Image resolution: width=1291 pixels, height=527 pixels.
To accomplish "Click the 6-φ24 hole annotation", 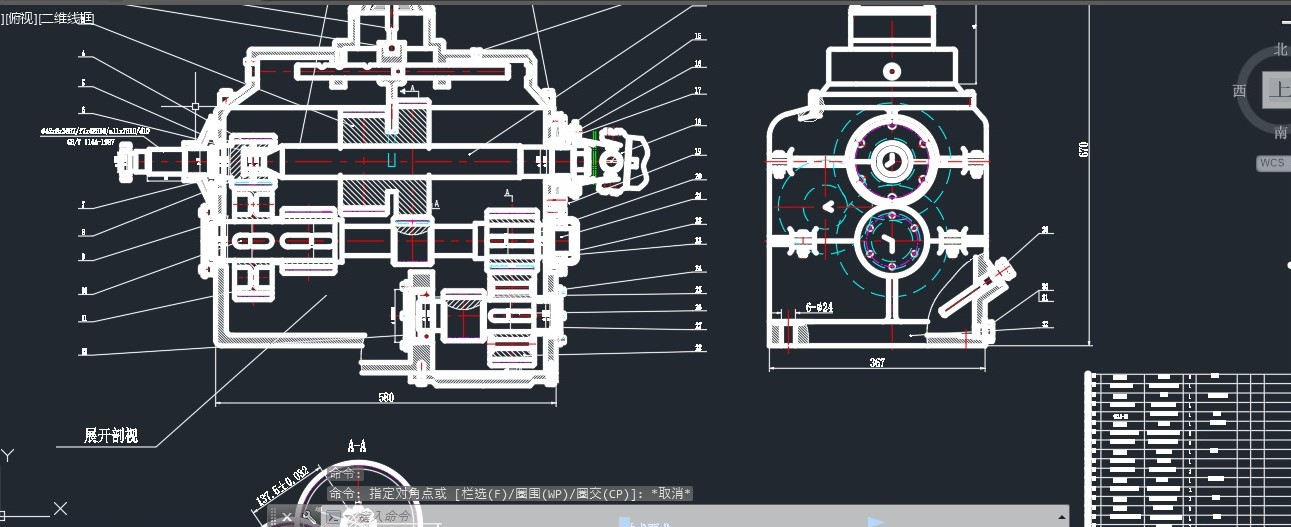I will pos(819,308).
